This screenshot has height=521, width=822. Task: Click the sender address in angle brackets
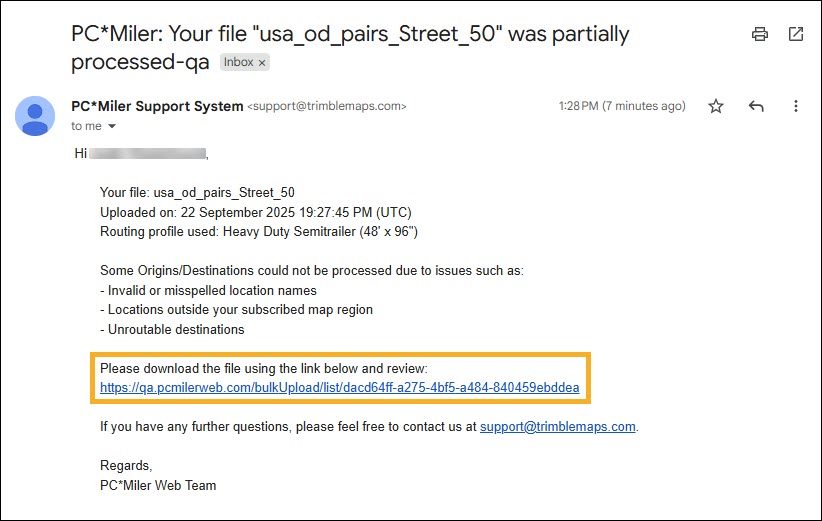point(327,106)
